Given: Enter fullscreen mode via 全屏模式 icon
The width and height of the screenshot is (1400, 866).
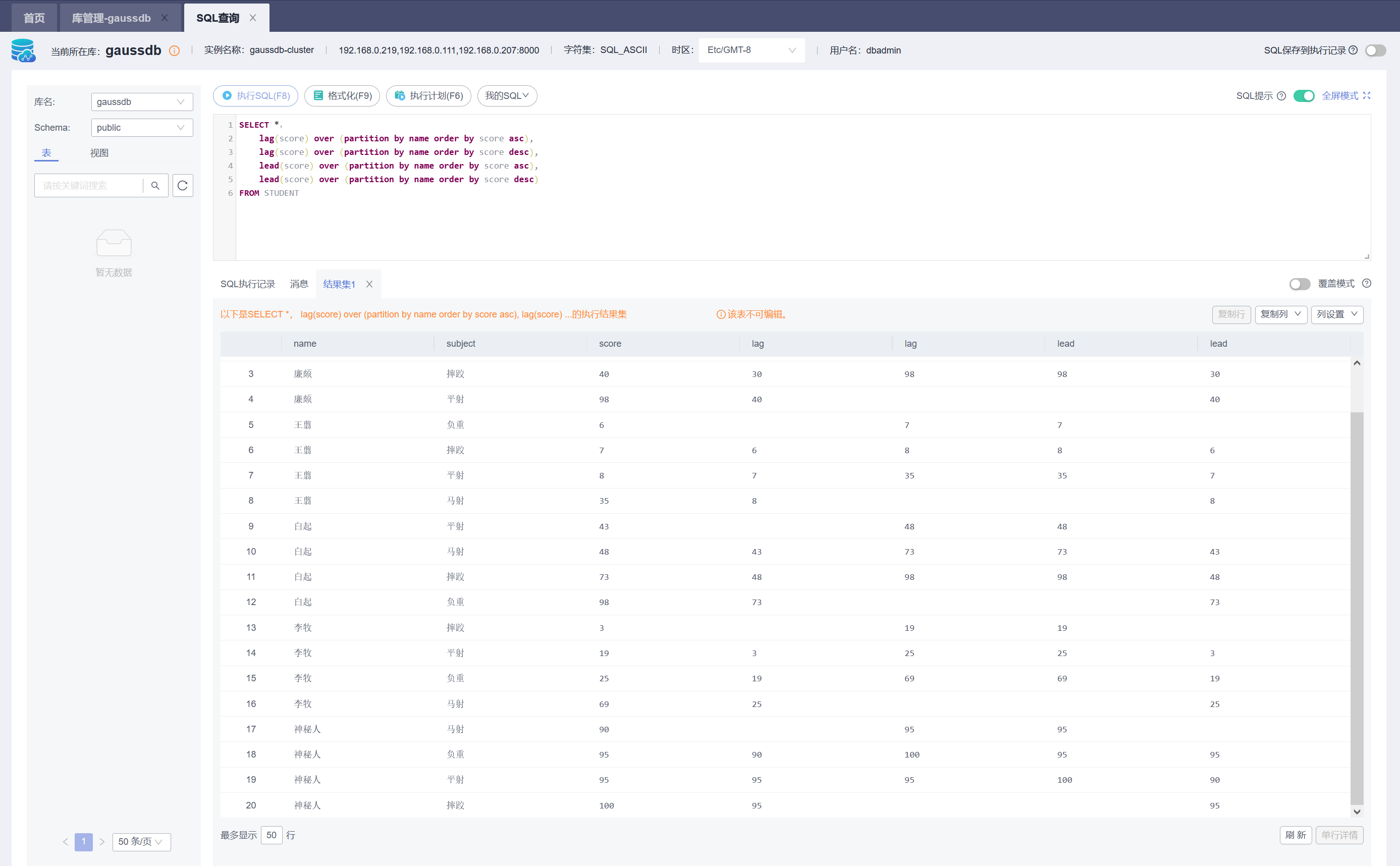Looking at the screenshot, I should point(1367,96).
